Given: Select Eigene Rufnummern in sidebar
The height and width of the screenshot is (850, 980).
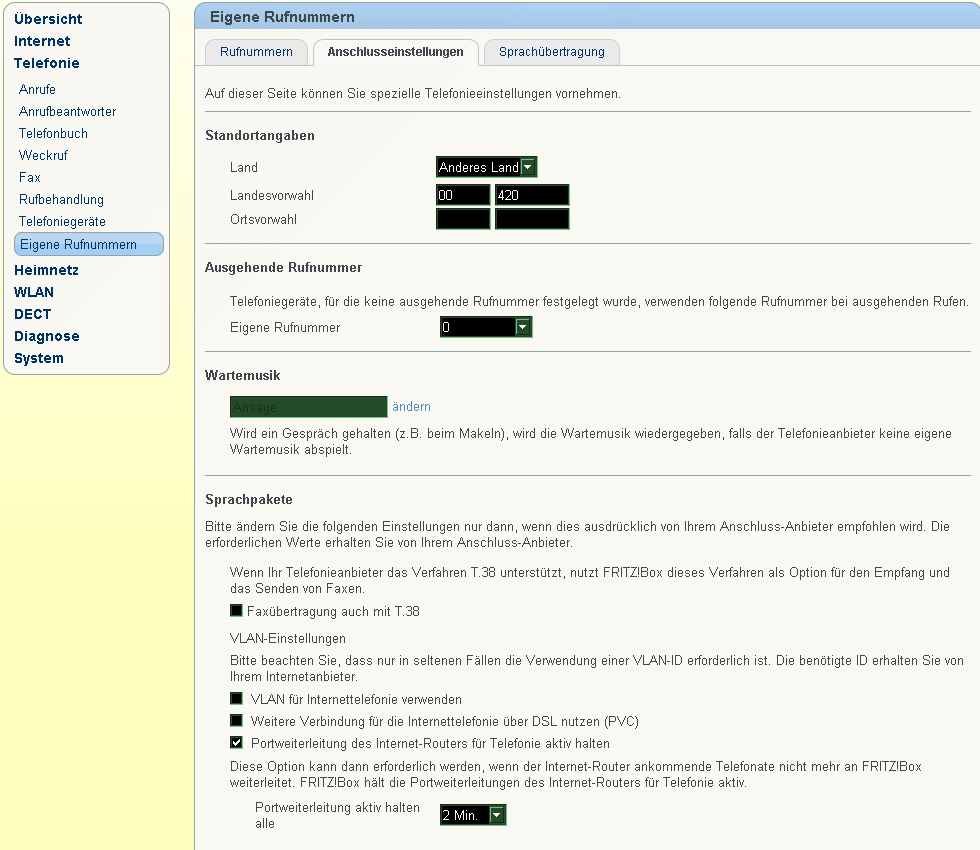Looking at the screenshot, I should point(89,244).
